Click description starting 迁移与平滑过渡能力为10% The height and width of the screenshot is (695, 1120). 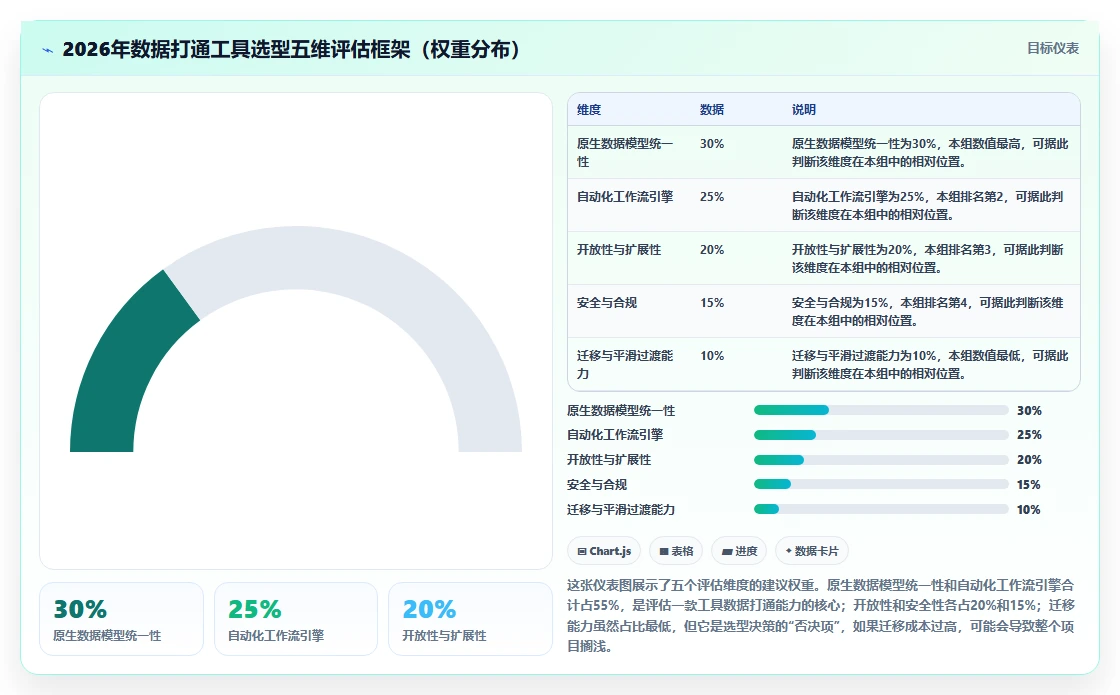pos(930,364)
